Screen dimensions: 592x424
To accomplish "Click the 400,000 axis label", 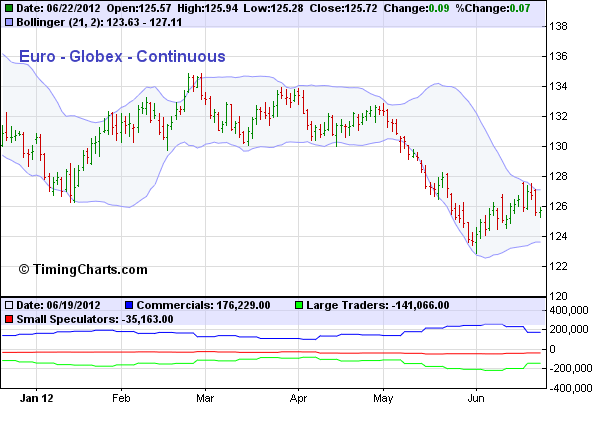I will pyautogui.click(x=569, y=310).
